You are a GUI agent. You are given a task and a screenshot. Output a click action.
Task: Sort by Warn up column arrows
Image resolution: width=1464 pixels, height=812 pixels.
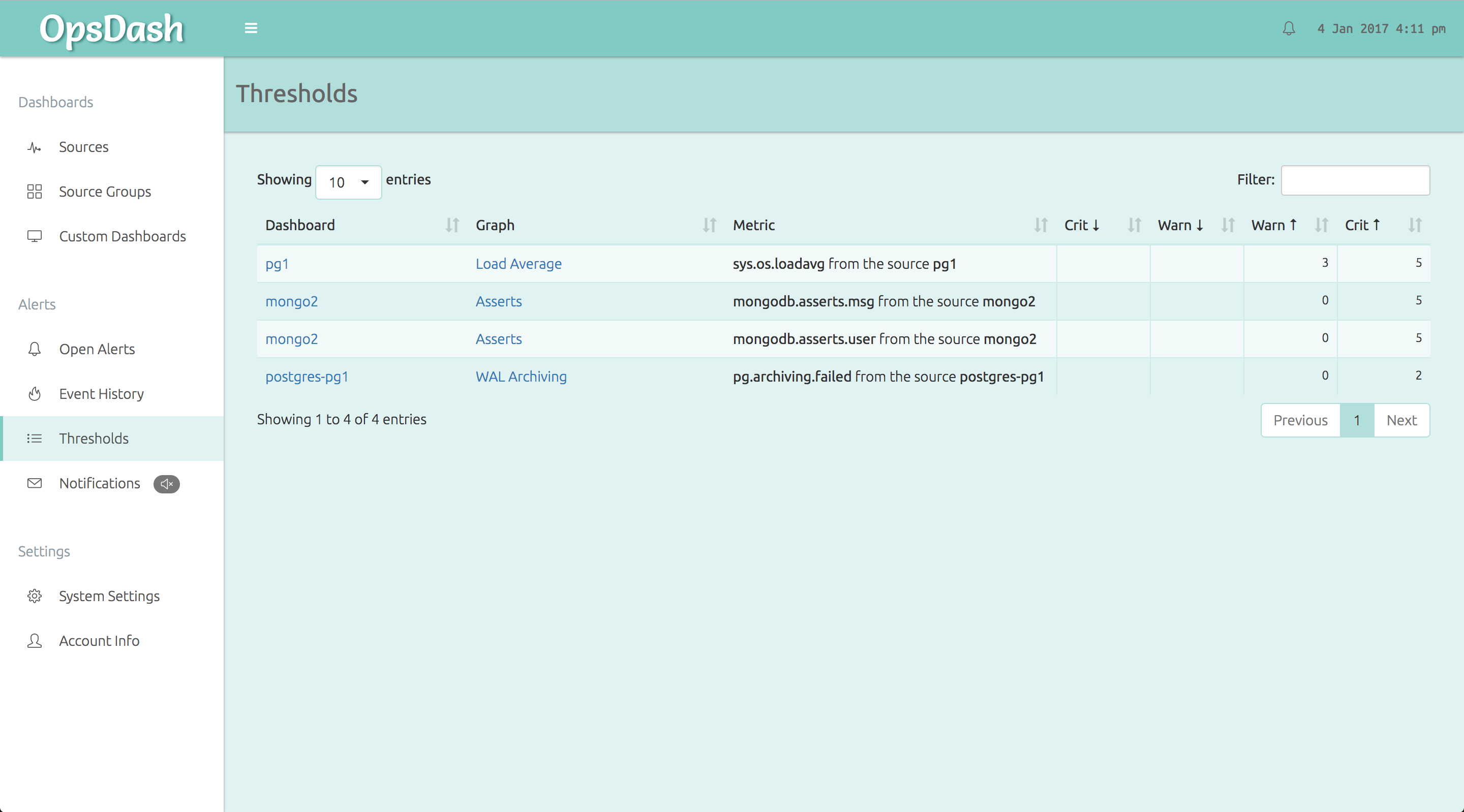click(x=1321, y=225)
